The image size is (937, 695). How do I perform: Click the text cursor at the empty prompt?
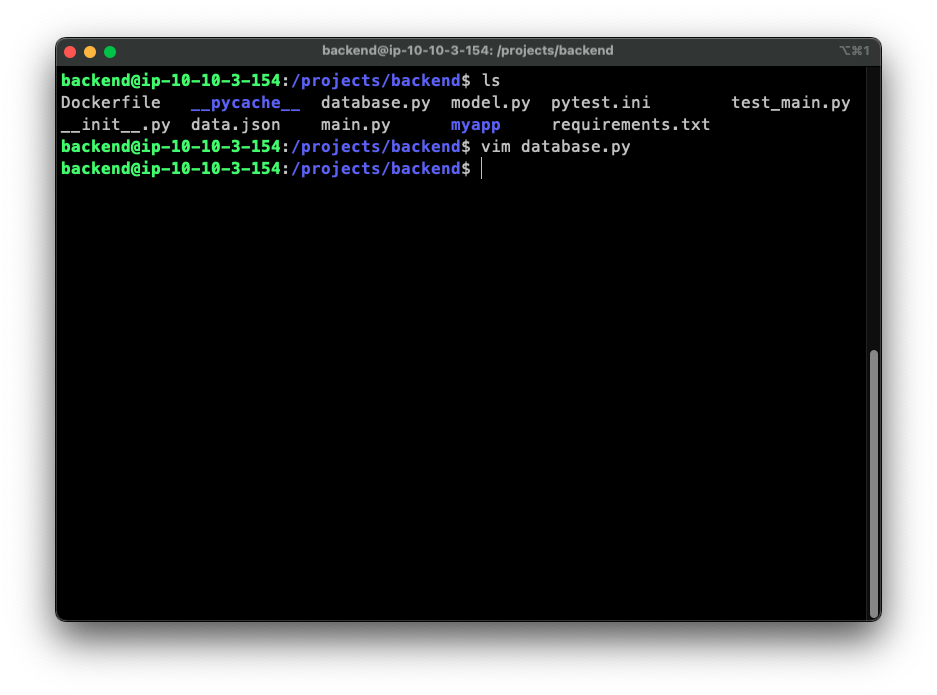coord(481,169)
